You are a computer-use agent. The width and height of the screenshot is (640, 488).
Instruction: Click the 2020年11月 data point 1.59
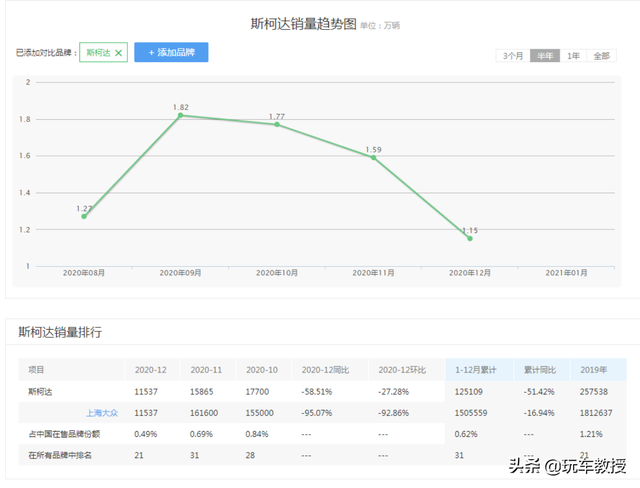(373, 157)
